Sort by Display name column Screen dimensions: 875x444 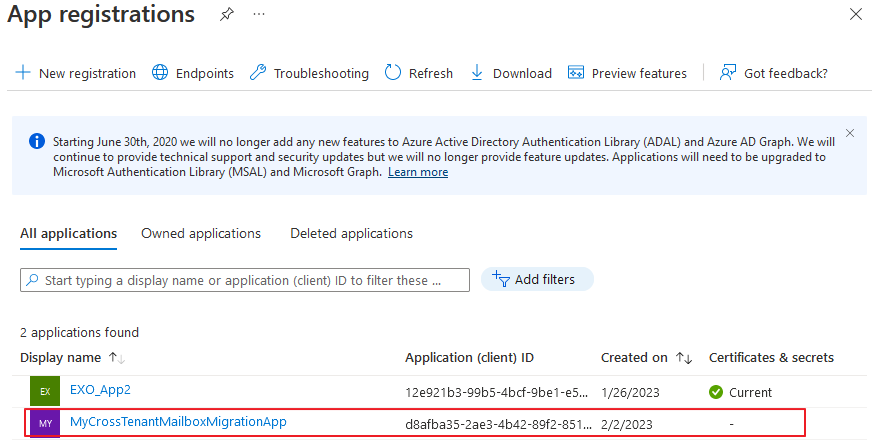(x=73, y=358)
